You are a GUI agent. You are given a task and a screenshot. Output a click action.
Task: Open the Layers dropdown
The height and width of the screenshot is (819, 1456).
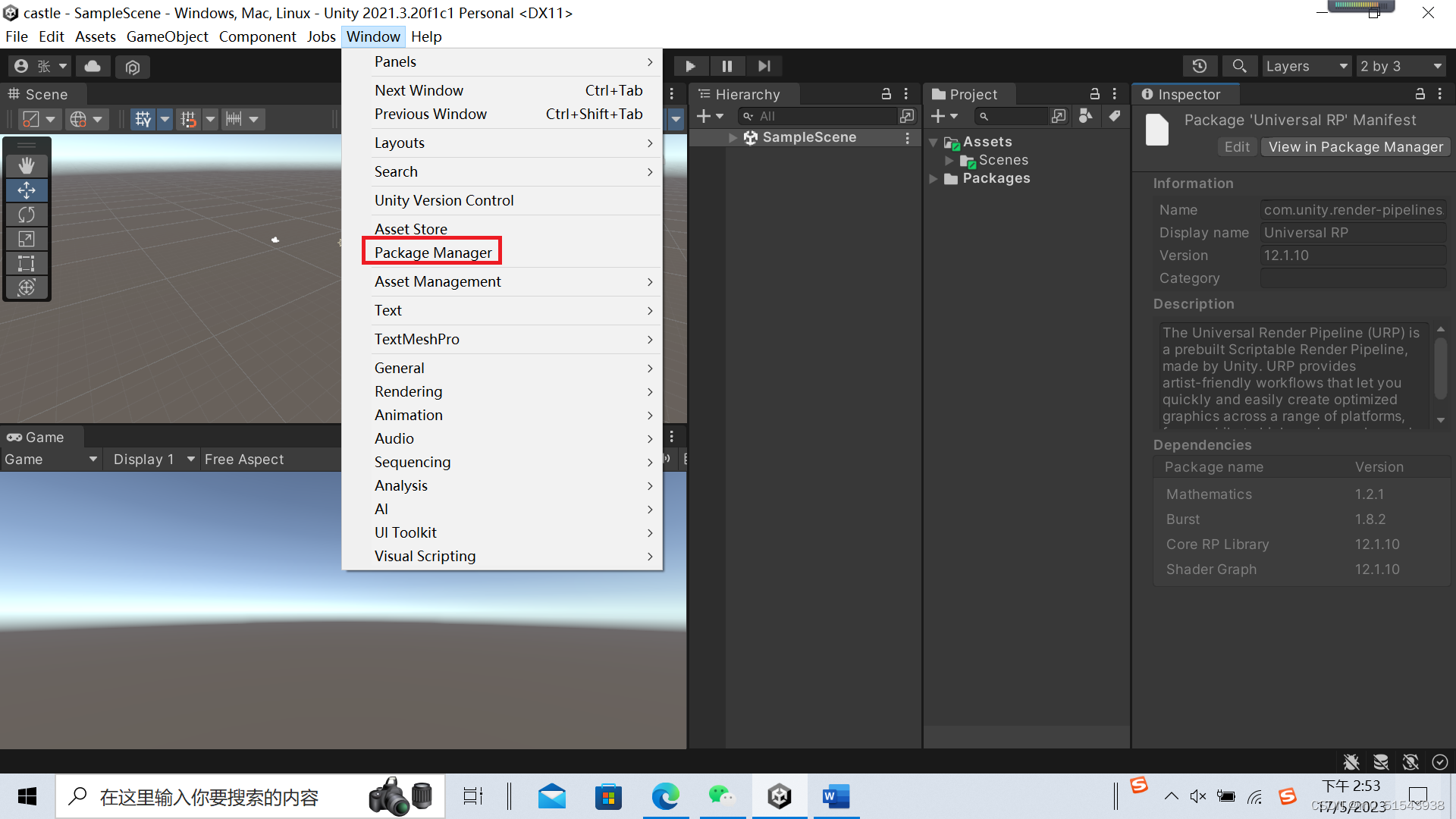click(1306, 66)
